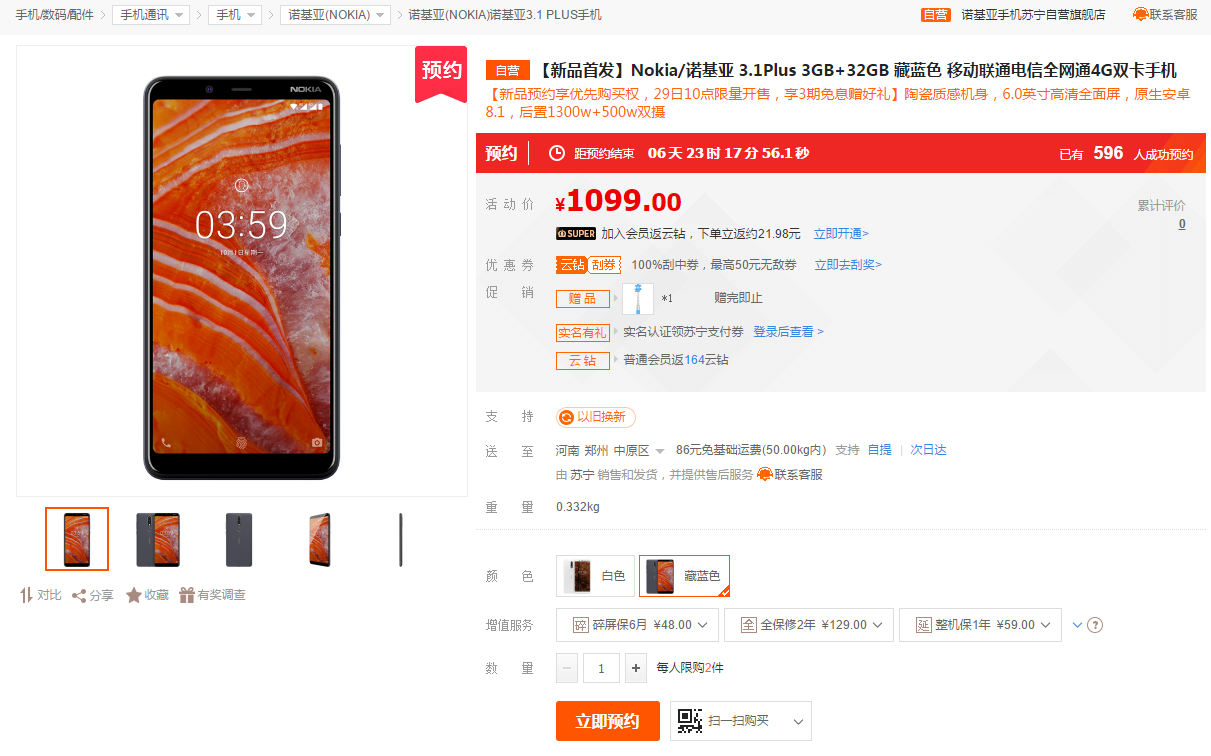The image size is (1211, 756).
Task: Click the QR code 扫一扫购买 icon
Action: (689, 720)
